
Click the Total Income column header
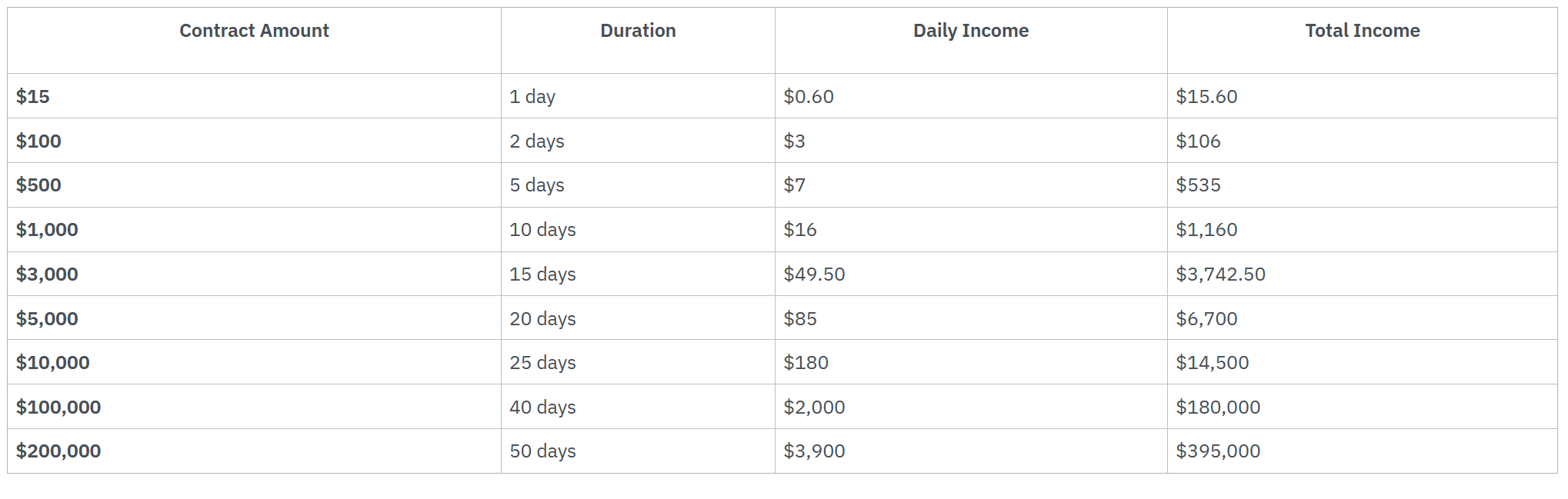click(x=1362, y=31)
